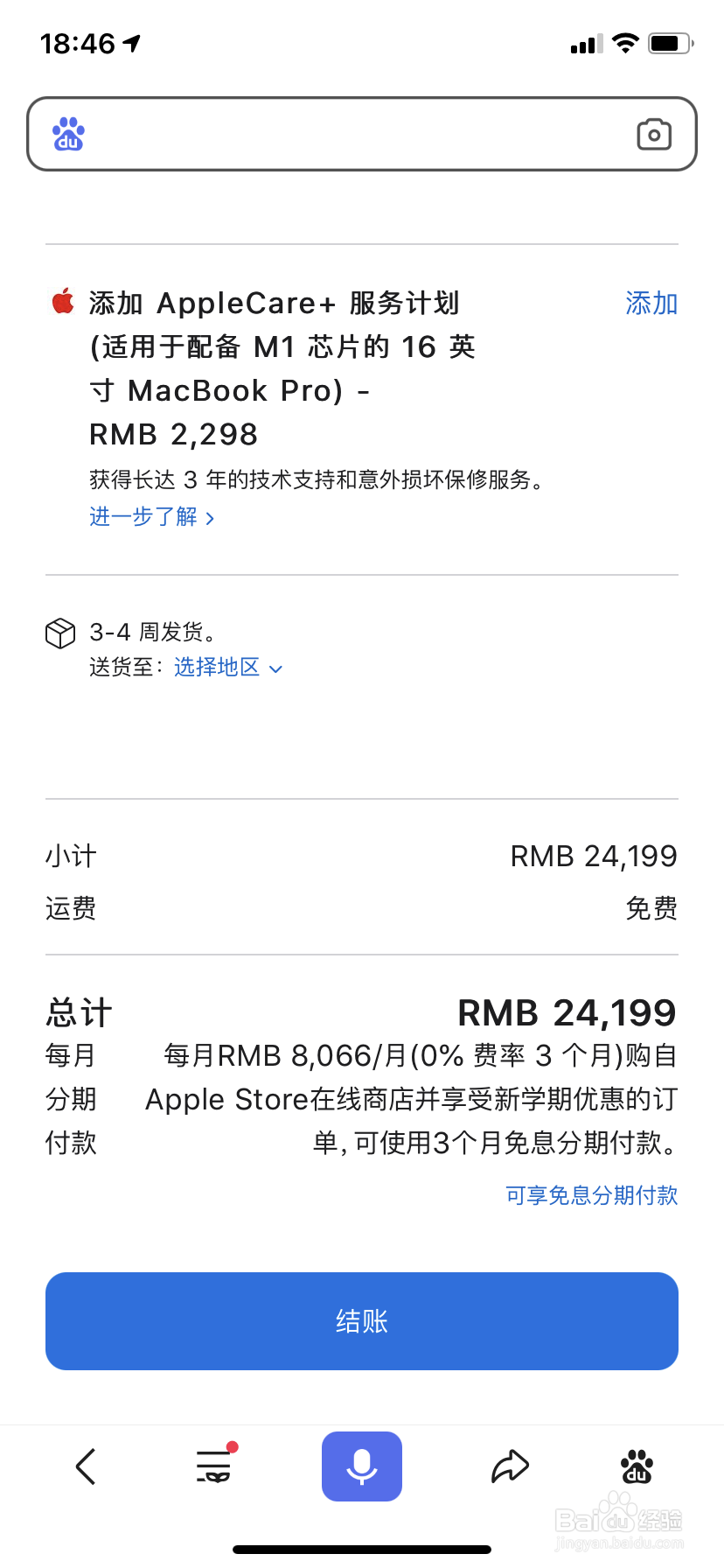Screen dimensions: 724x1568
Task: Tap the battery indicator in status bar
Action: (670, 43)
